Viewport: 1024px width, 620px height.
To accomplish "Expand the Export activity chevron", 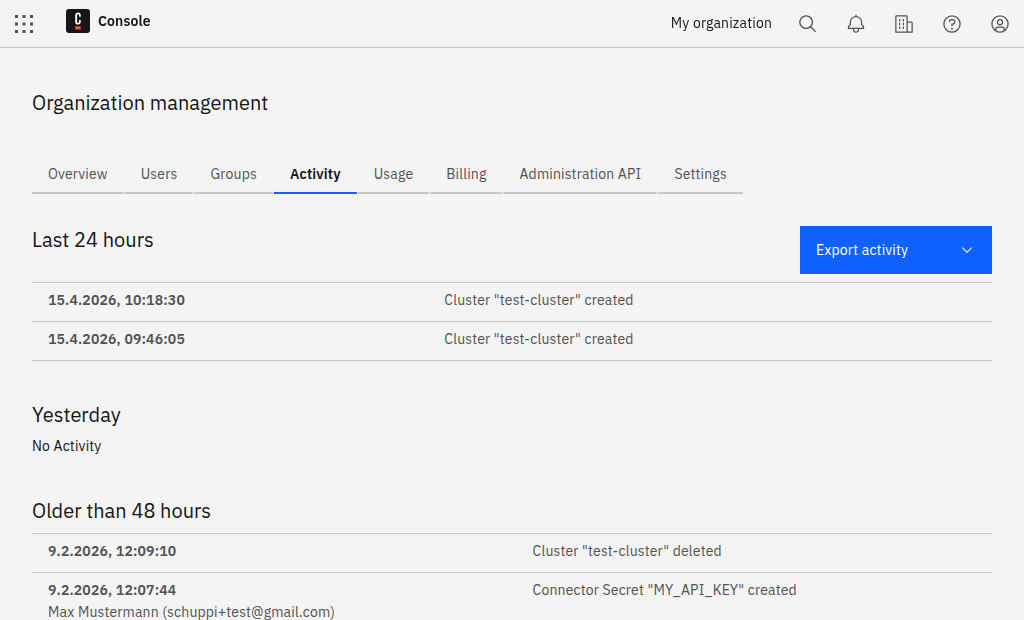I will 967,250.
